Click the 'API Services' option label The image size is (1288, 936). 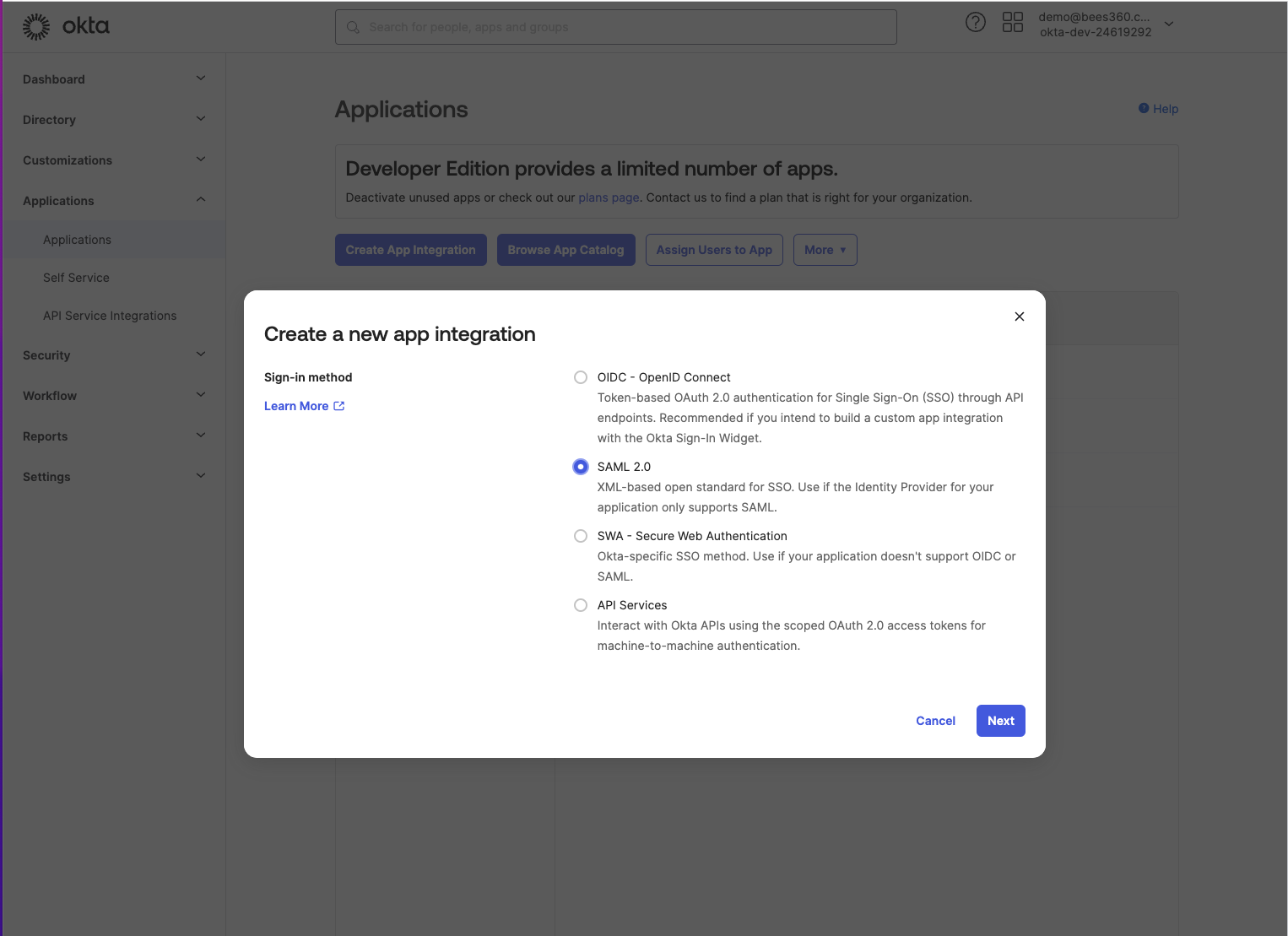(x=632, y=605)
